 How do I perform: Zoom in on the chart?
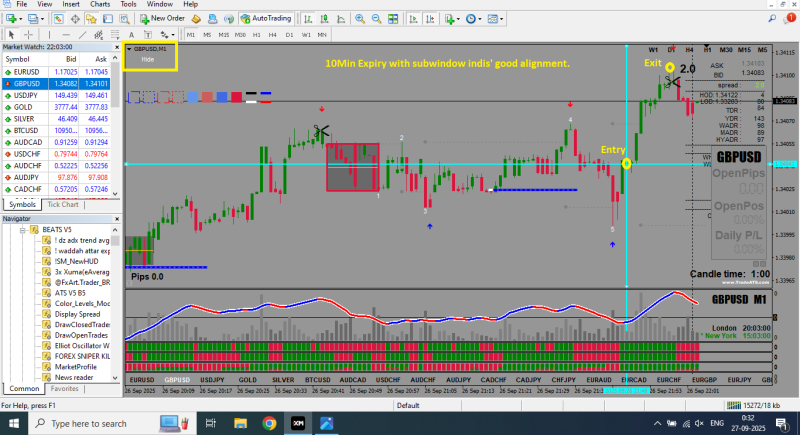coord(360,19)
